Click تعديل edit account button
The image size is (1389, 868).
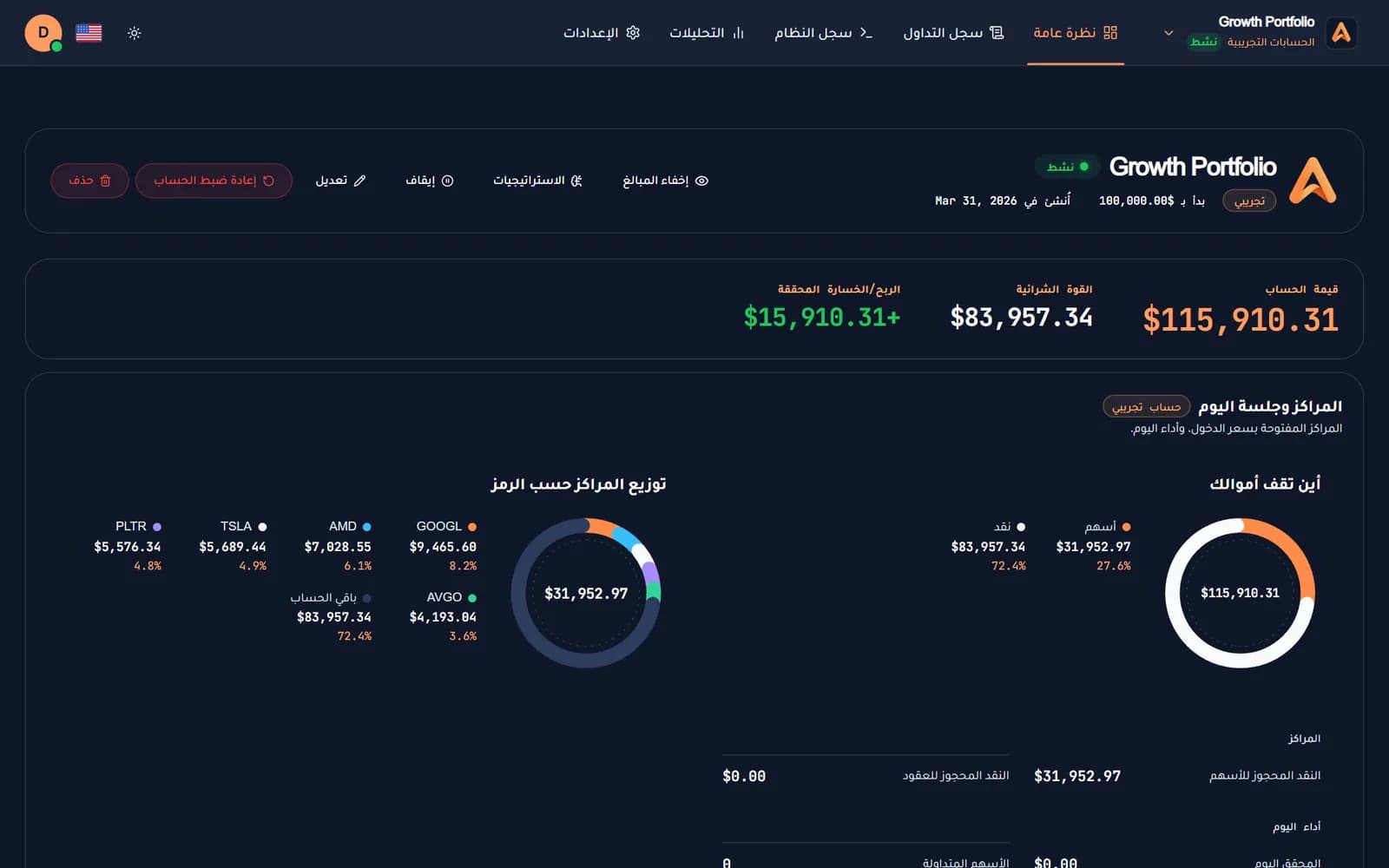click(340, 181)
